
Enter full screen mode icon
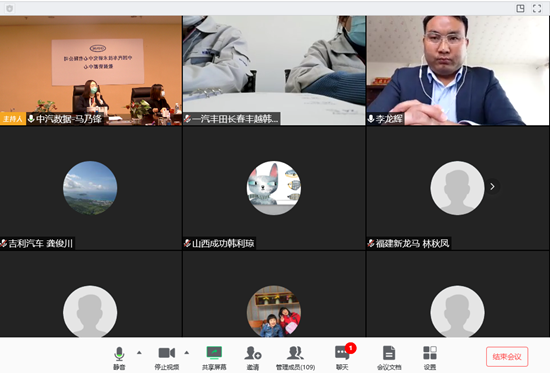tap(537, 8)
